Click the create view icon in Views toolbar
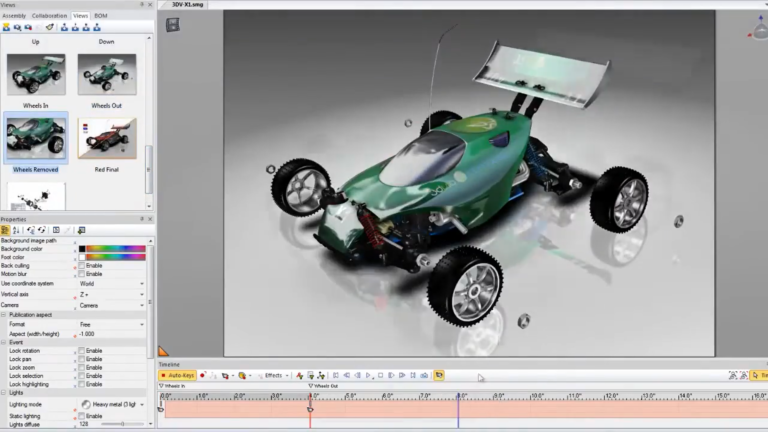Viewport: 768px width, 432px height. (x=6, y=27)
